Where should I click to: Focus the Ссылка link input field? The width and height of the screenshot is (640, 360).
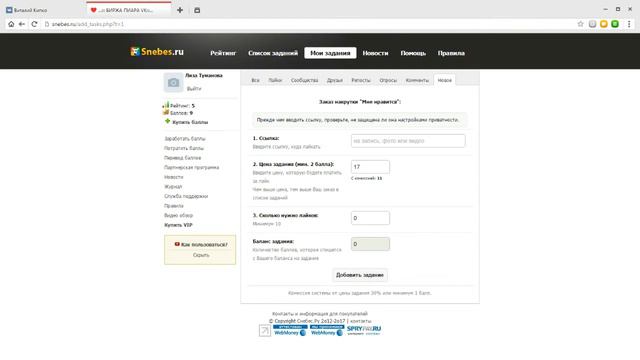click(x=408, y=141)
